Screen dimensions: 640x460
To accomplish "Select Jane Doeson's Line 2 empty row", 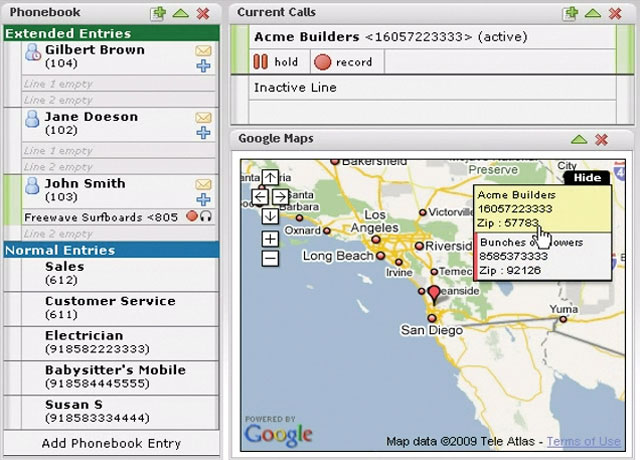I will (x=119, y=167).
